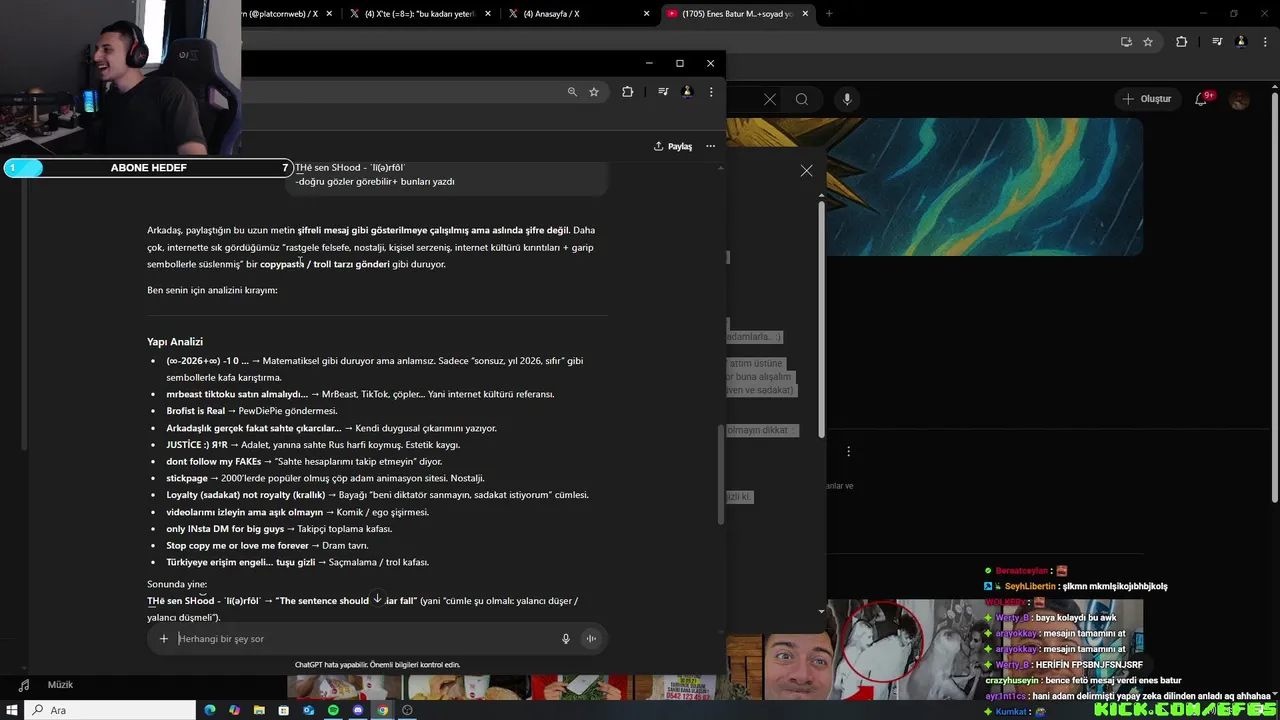Open a new tab in background browser
Image resolution: width=1280 pixels, height=720 pixels.
tap(829, 14)
